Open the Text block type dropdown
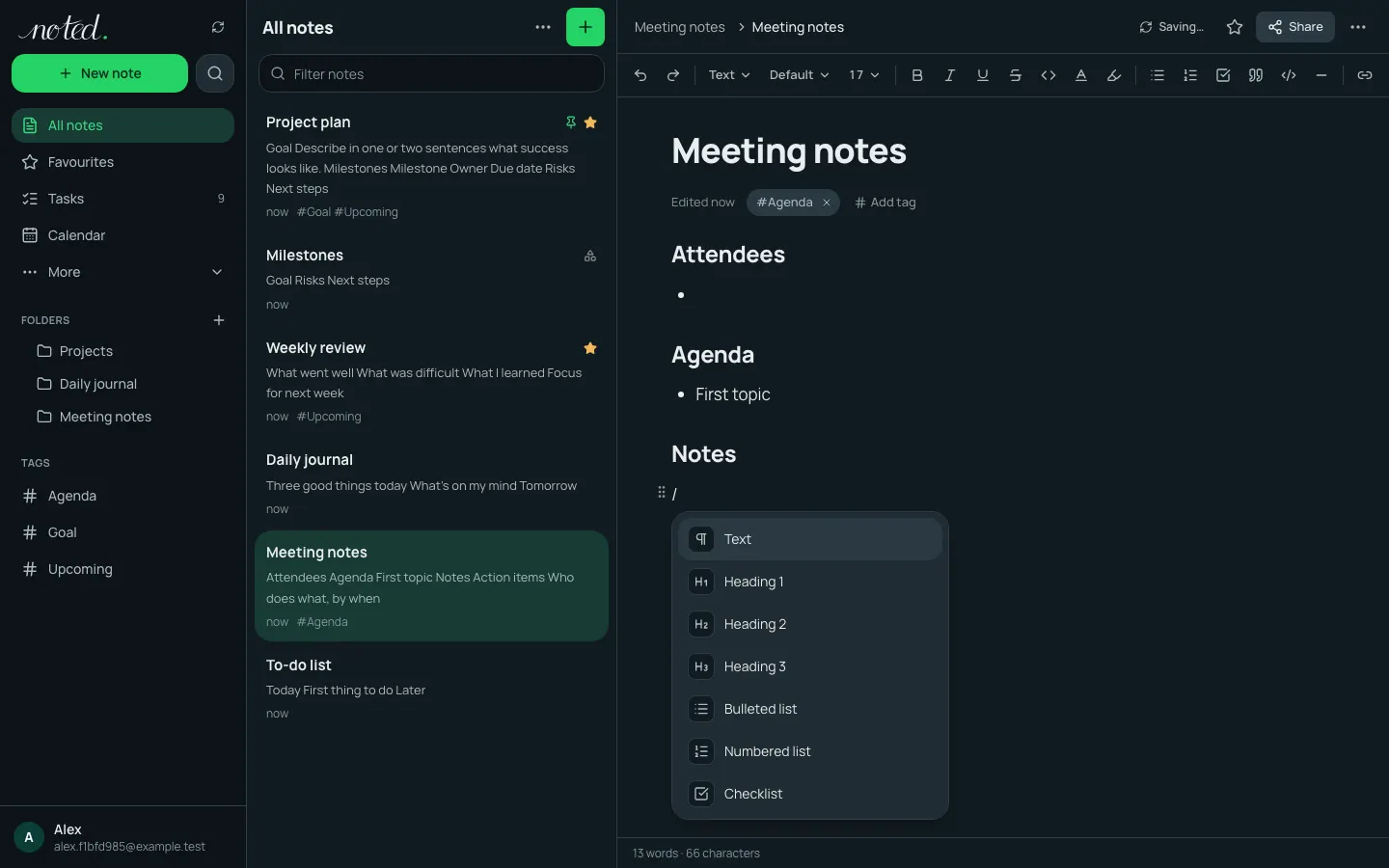The image size is (1389, 868). [x=729, y=75]
